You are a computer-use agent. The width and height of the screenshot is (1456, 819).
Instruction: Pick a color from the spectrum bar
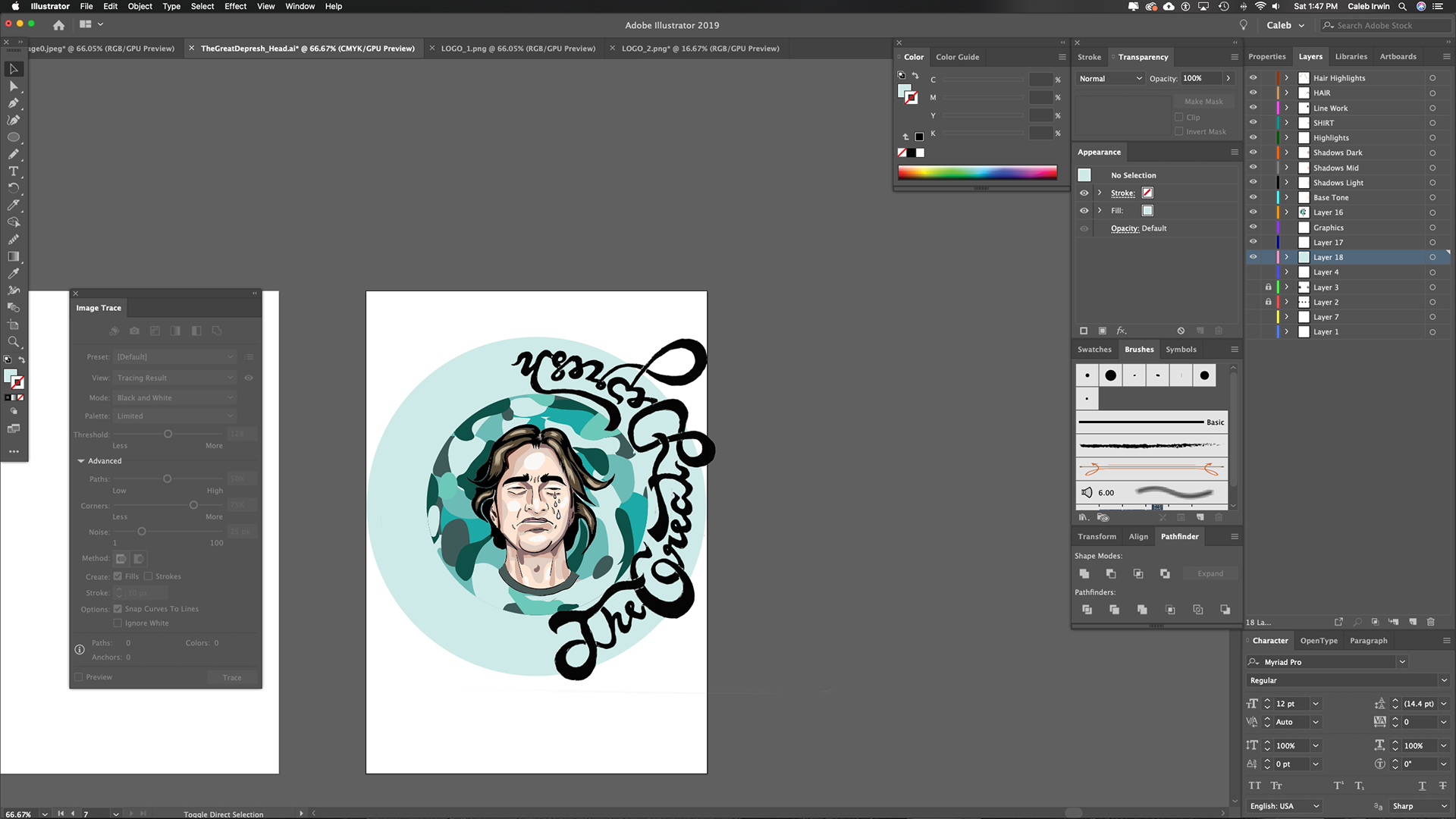click(x=977, y=172)
